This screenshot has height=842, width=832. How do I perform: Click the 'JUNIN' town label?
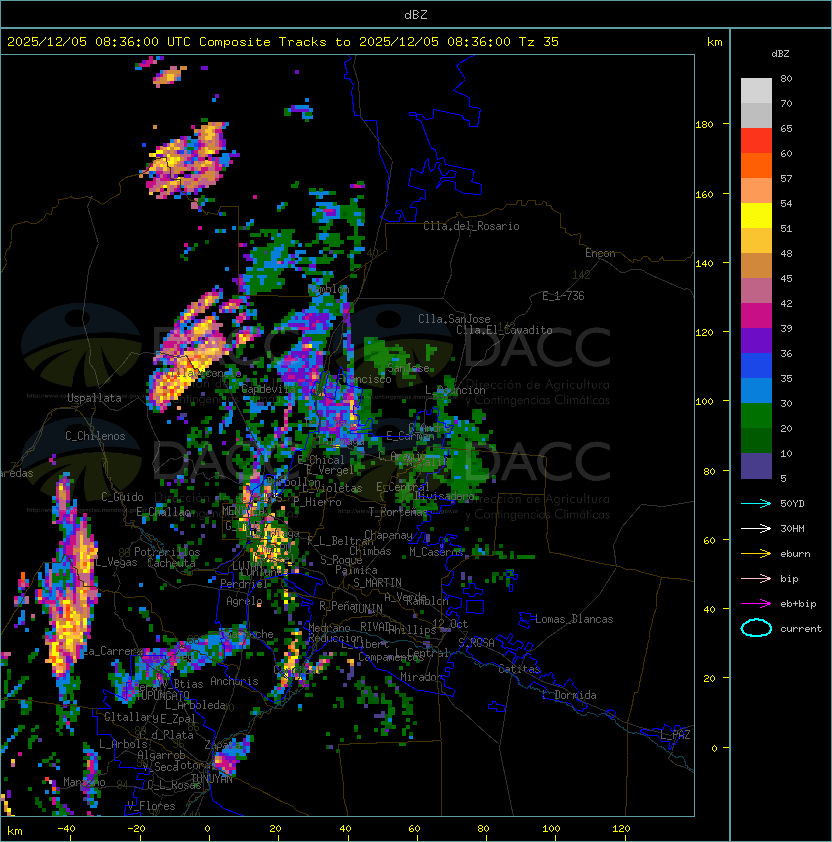(x=367, y=609)
